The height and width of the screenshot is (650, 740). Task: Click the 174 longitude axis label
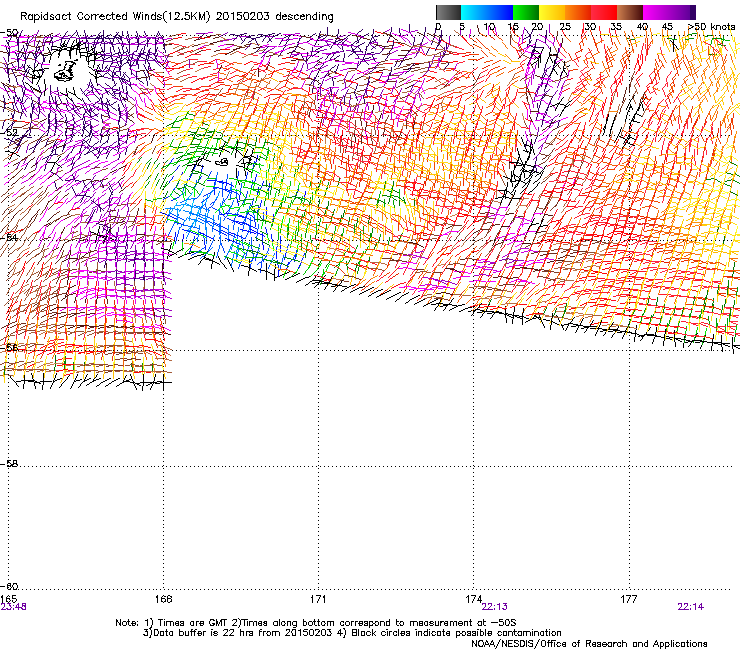pos(473,599)
